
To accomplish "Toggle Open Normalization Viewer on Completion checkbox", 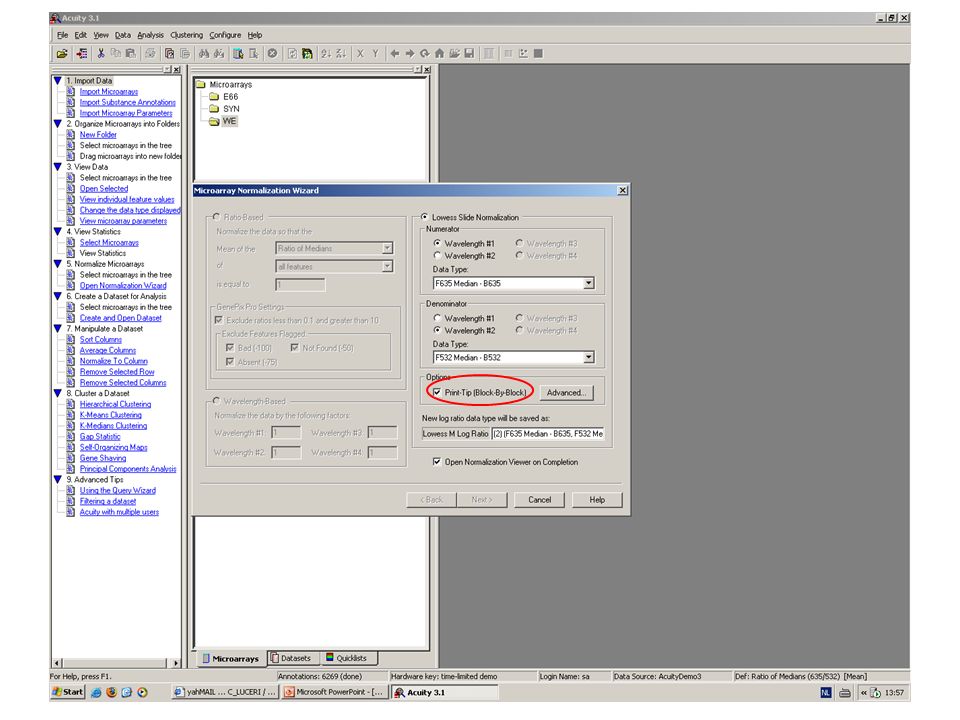I will coord(437,462).
